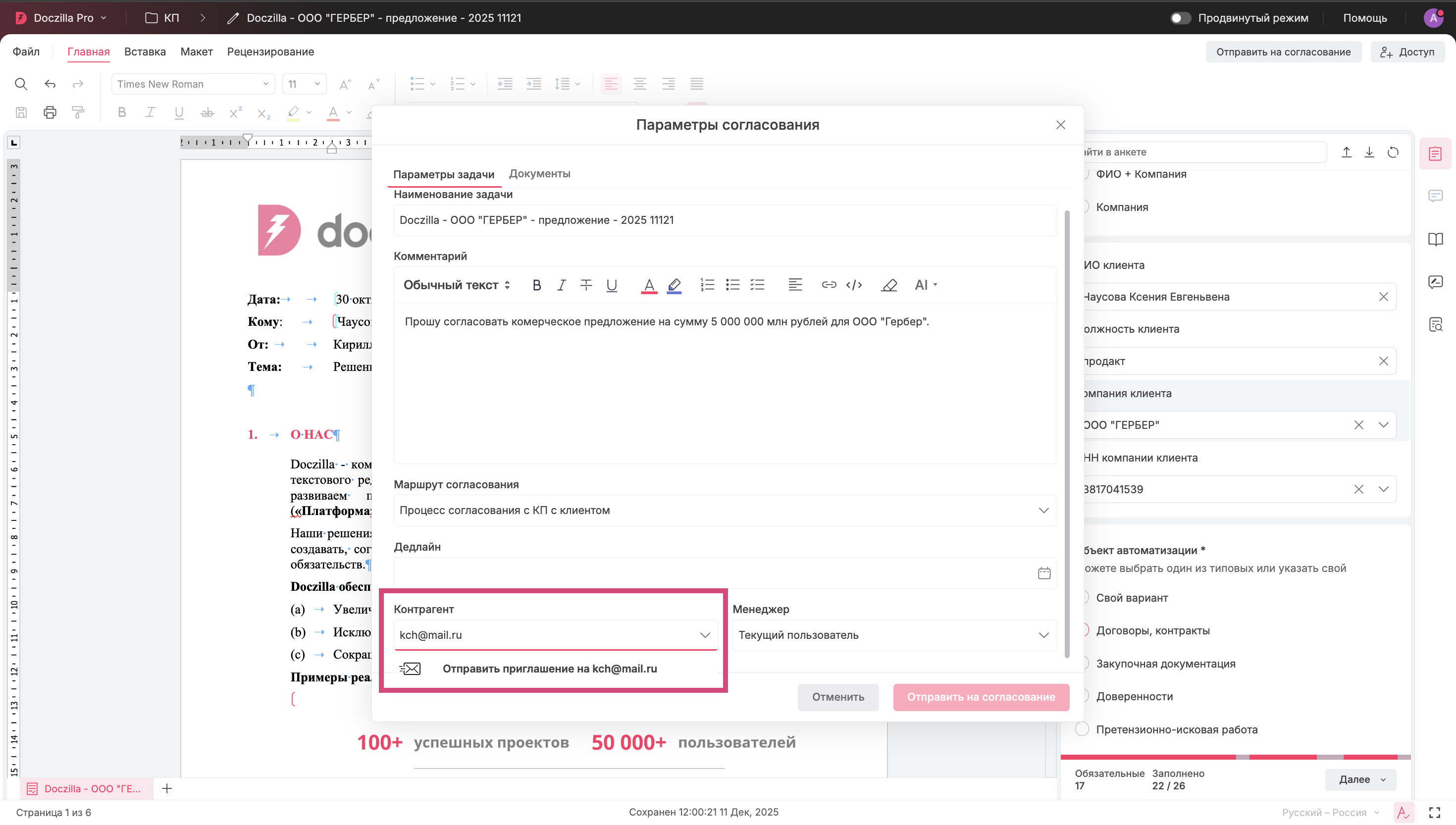Open the font size 11 dropdown

pos(304,84)
